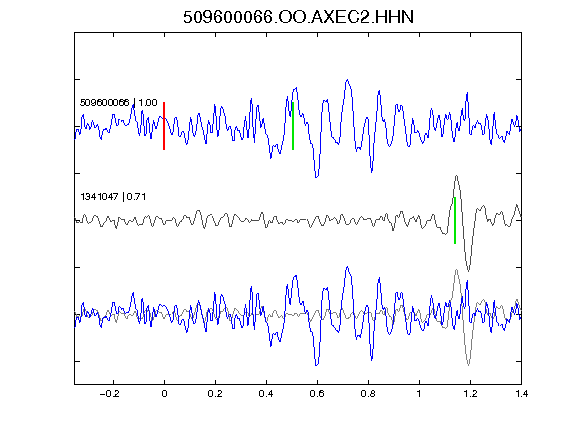Click the red pick marker at zero

tap(164, 126)
